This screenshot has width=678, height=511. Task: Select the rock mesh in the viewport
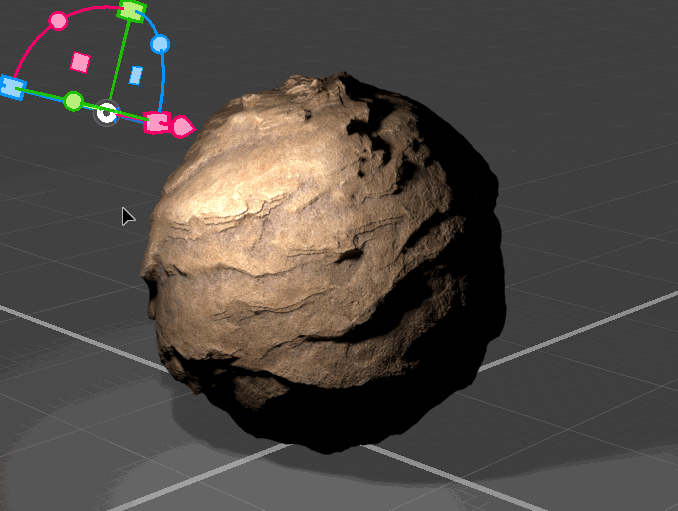(323, 263)
